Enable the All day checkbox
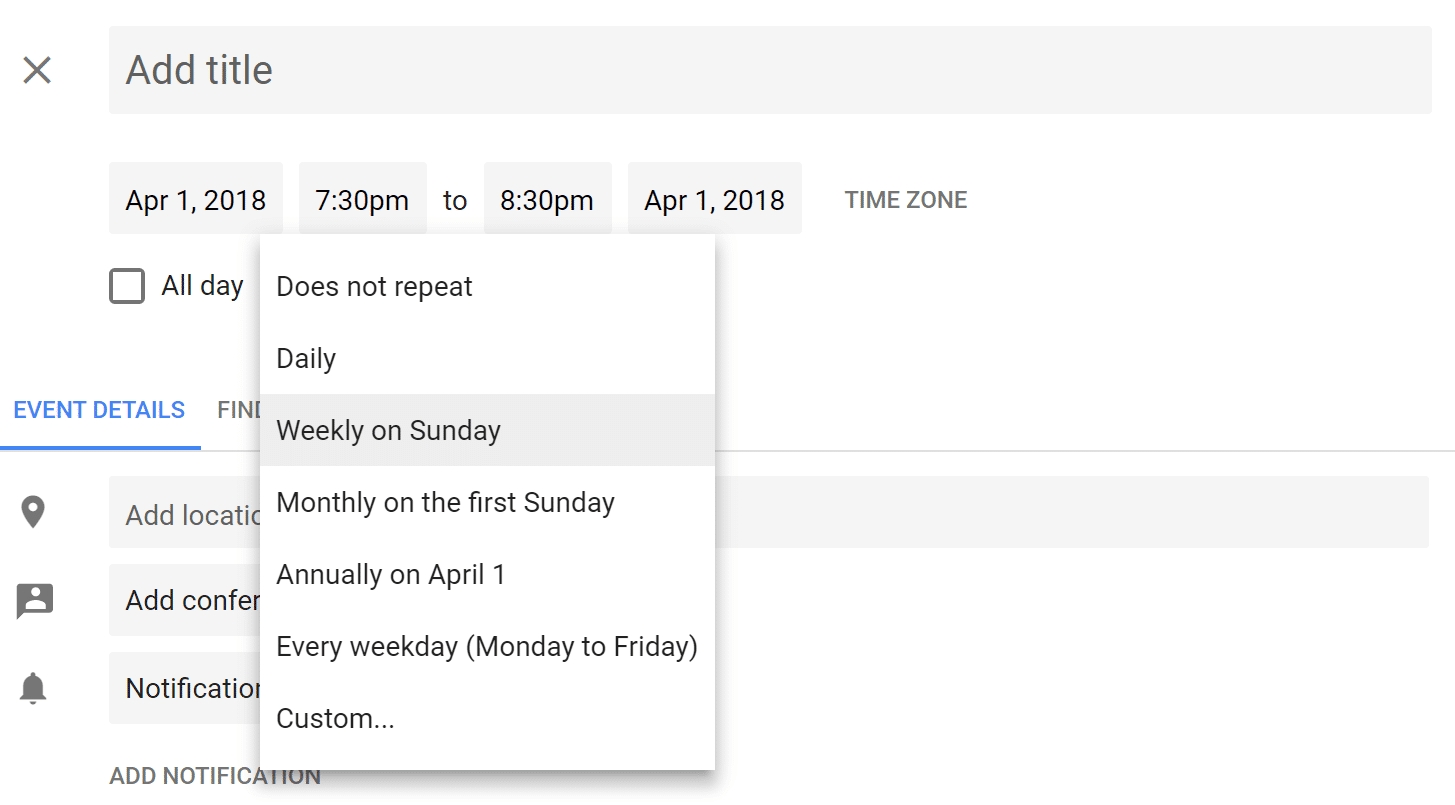The width and height of the screenshot is (1455, 805). pos(127,286)
